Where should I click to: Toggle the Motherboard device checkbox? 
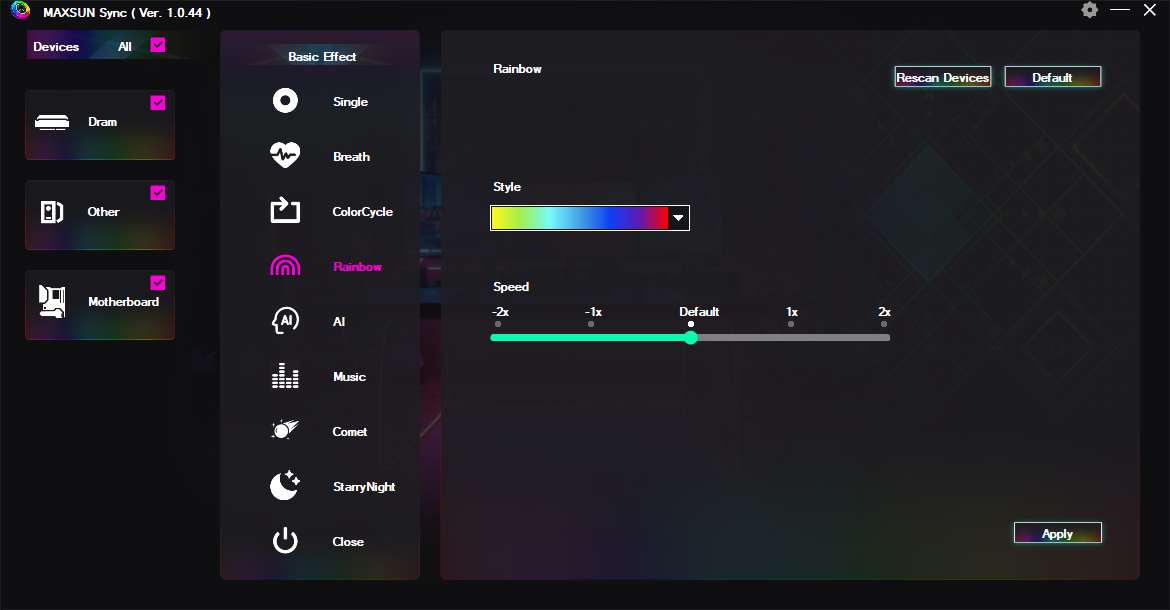[x=157, y=283]
